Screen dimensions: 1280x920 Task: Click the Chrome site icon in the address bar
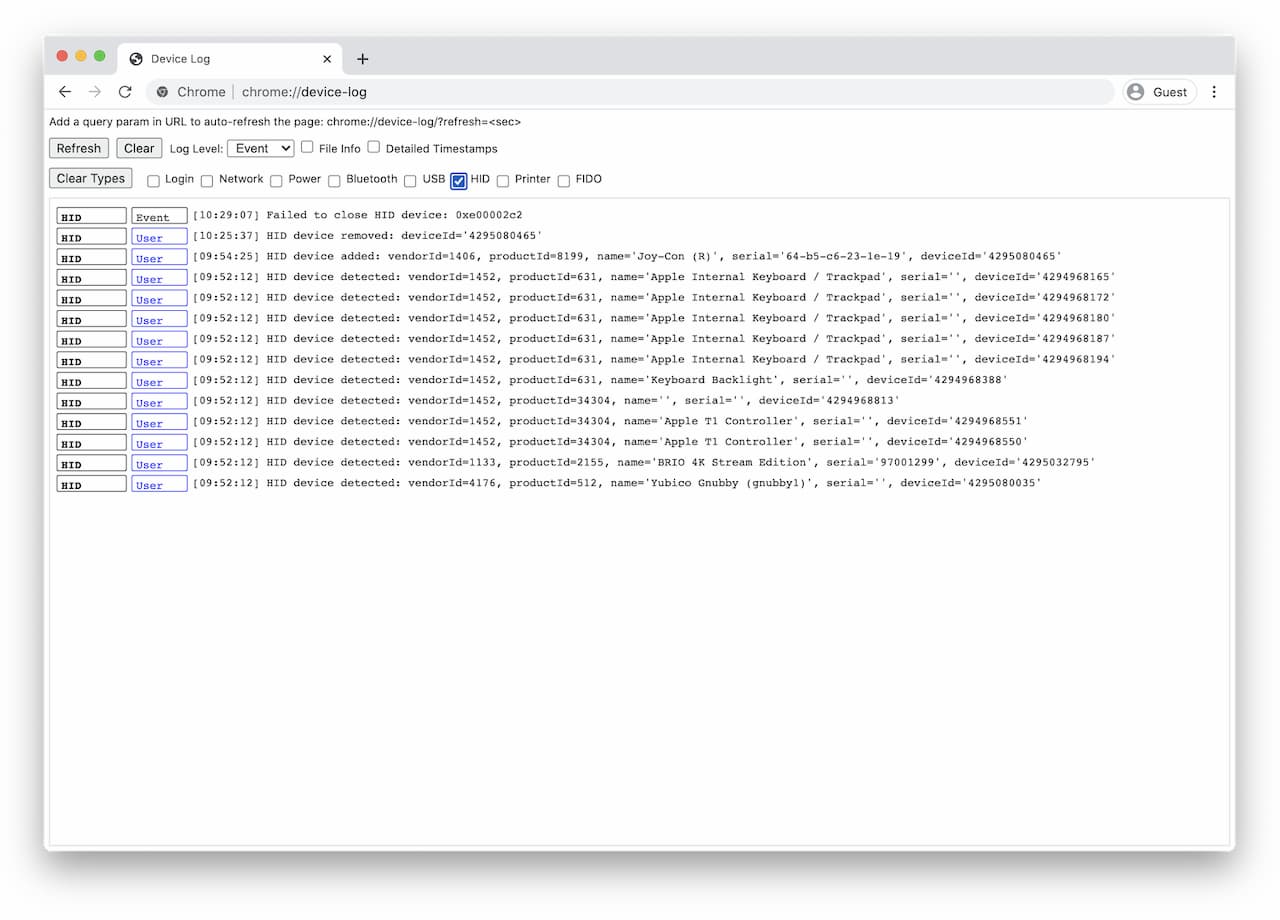(162, 91)
